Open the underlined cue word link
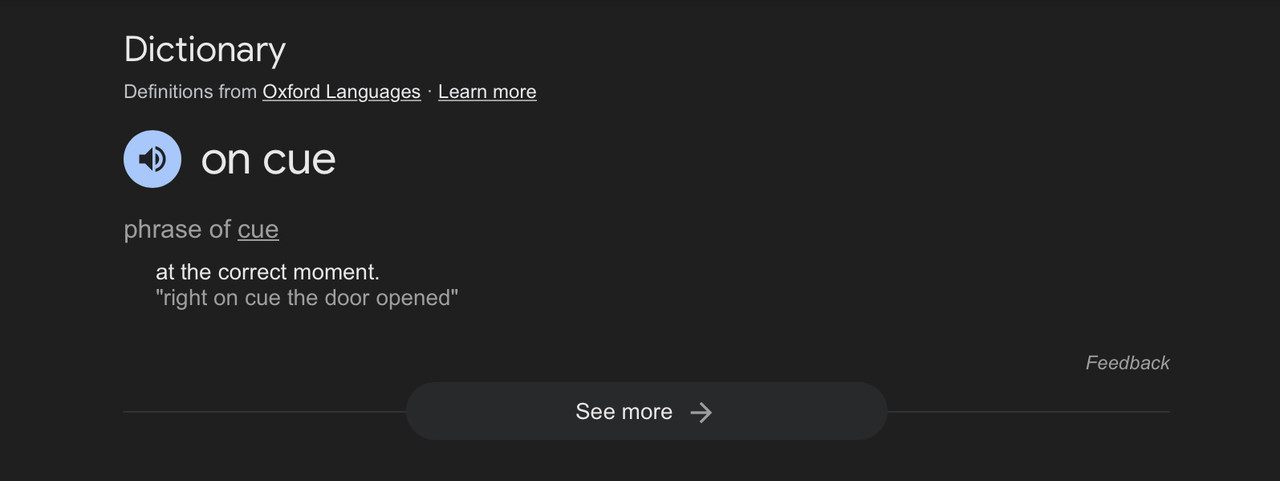The height and width of the screenshot is (481, 1280). click(258, 229)
